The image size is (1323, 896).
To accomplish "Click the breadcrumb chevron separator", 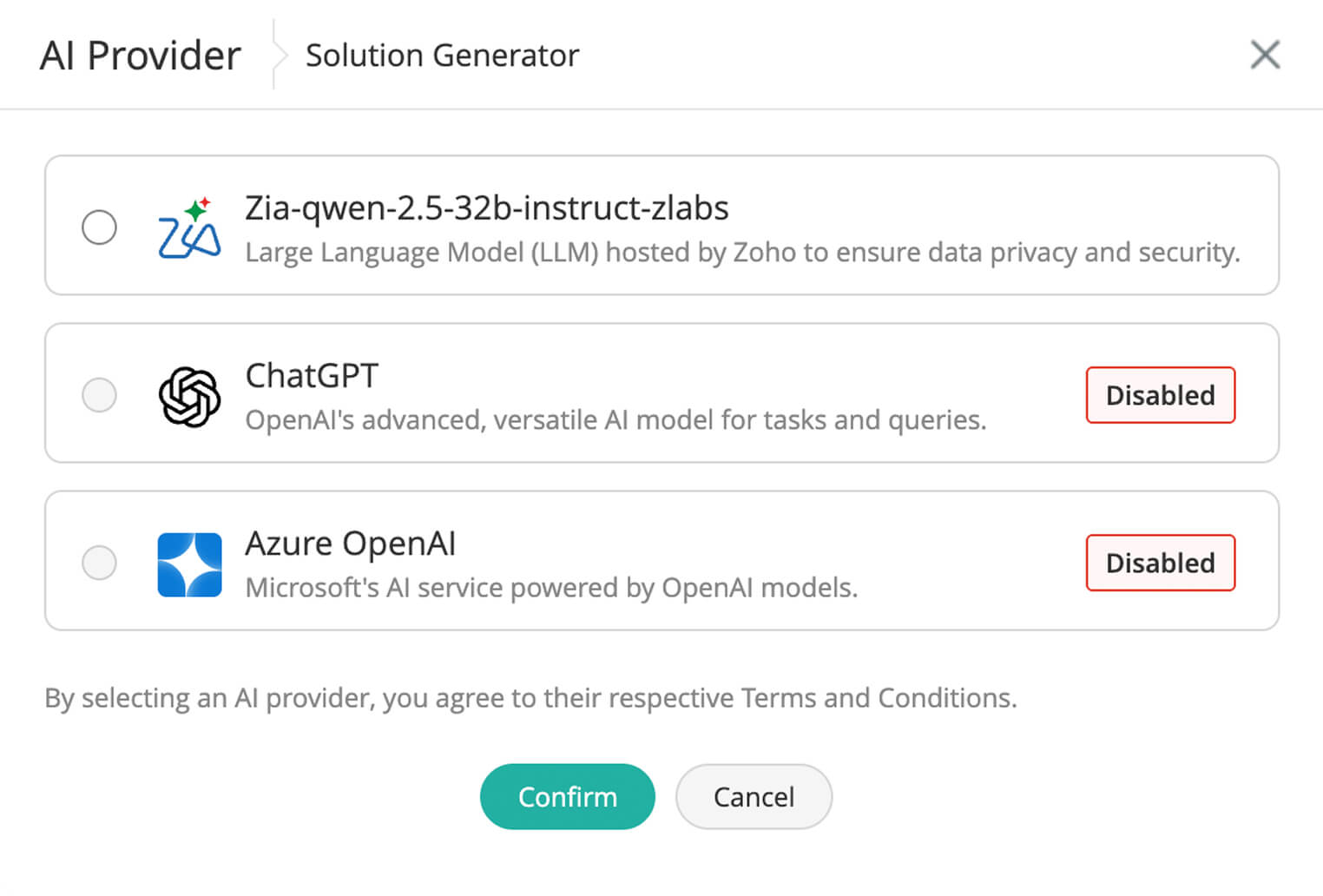I will pos(279,55).
